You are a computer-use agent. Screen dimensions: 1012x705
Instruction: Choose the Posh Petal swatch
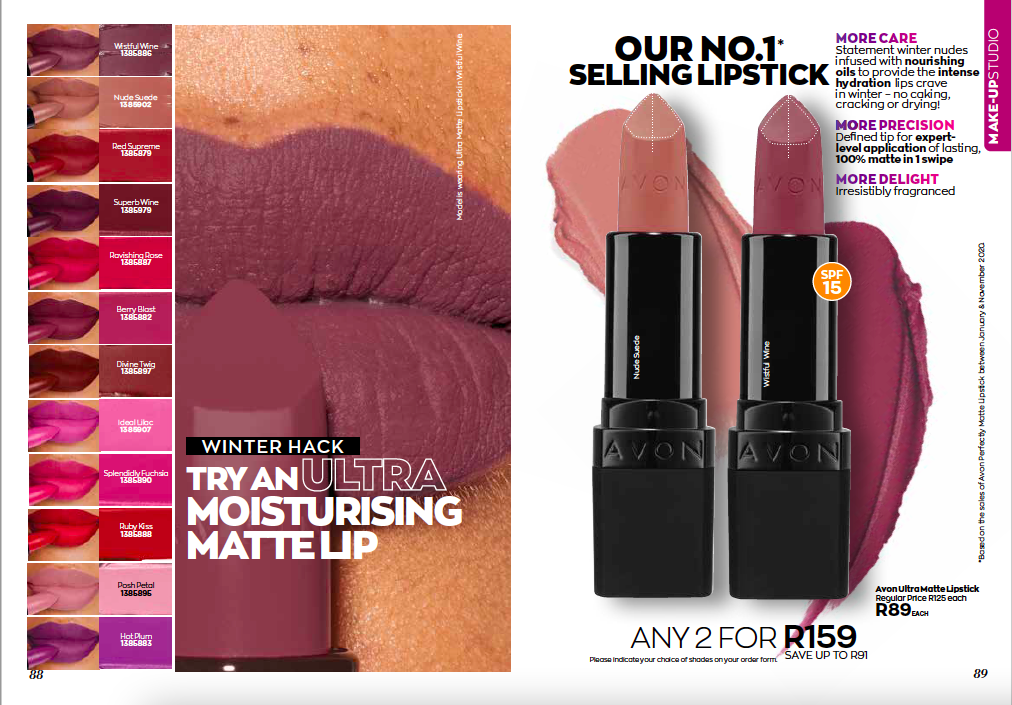(136, 588)
